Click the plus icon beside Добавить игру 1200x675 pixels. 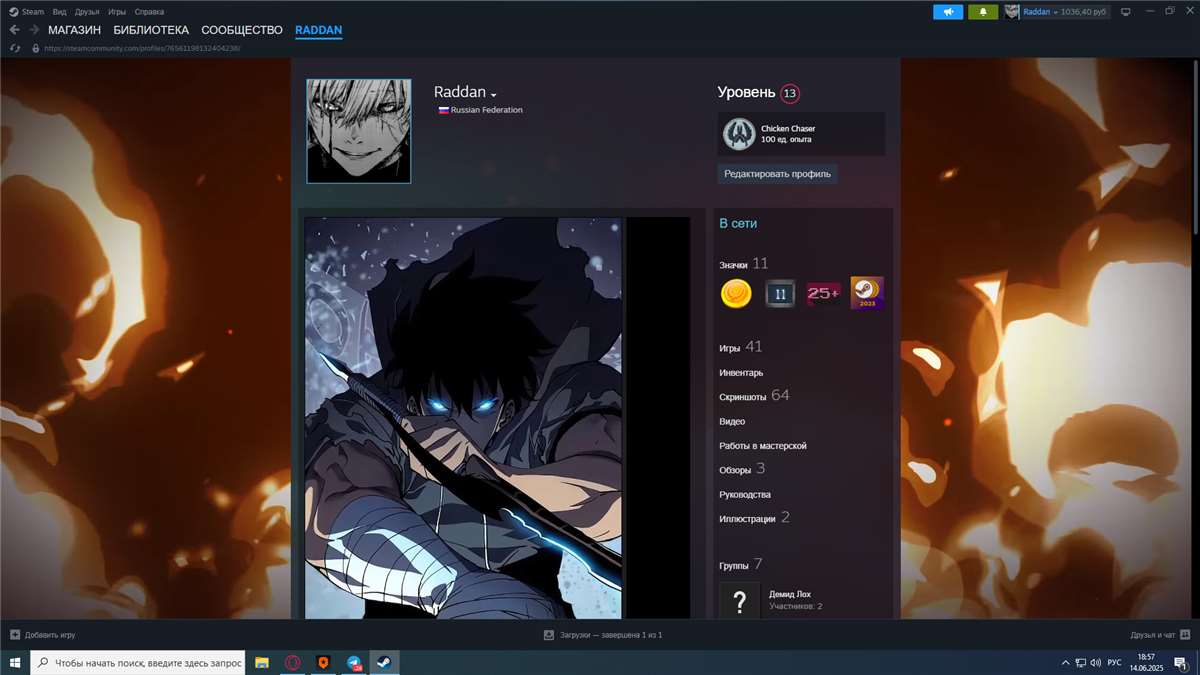(15, 635)
